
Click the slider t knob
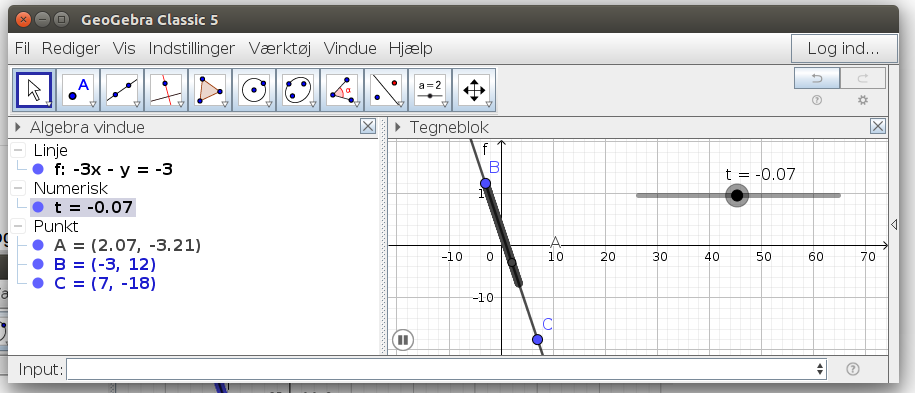pos(737,195)
